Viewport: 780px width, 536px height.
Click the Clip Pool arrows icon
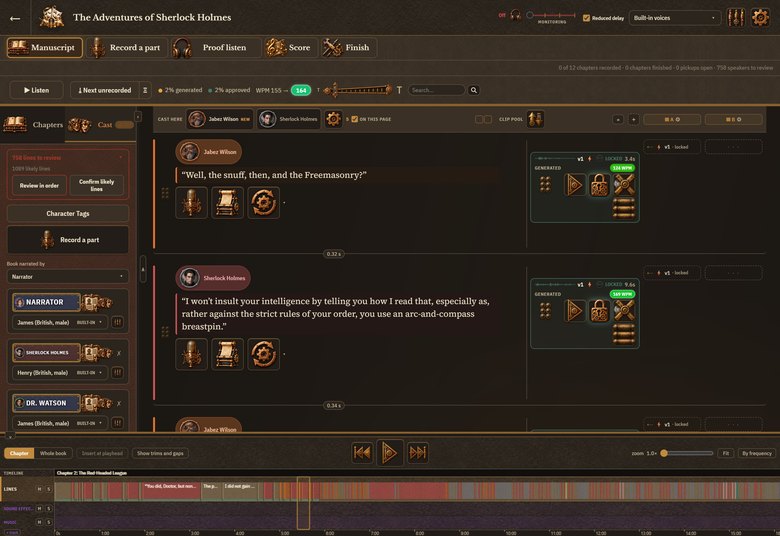(x=535, y=119)
